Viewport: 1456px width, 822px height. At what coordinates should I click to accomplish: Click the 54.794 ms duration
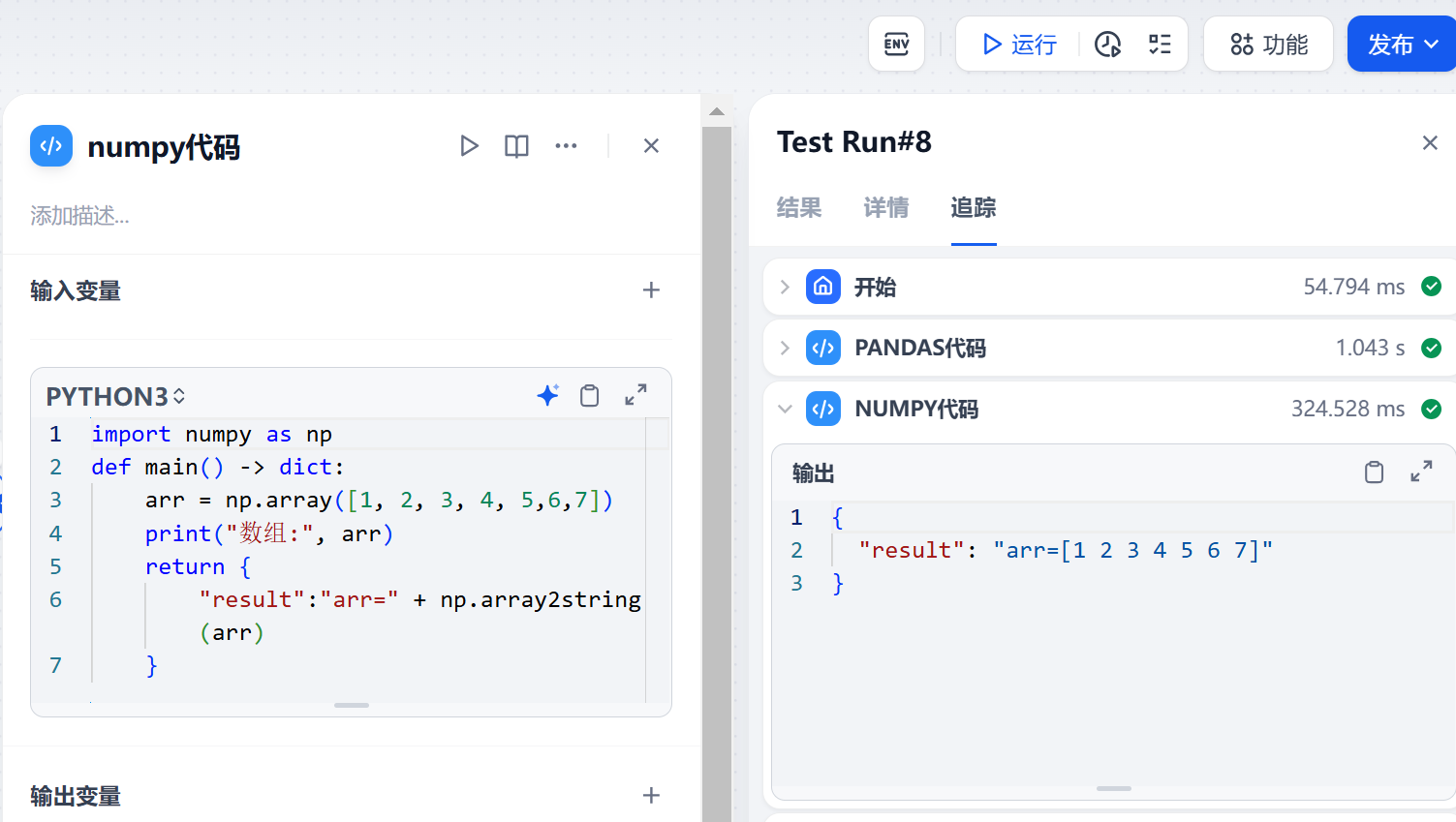click(1354, 287)
